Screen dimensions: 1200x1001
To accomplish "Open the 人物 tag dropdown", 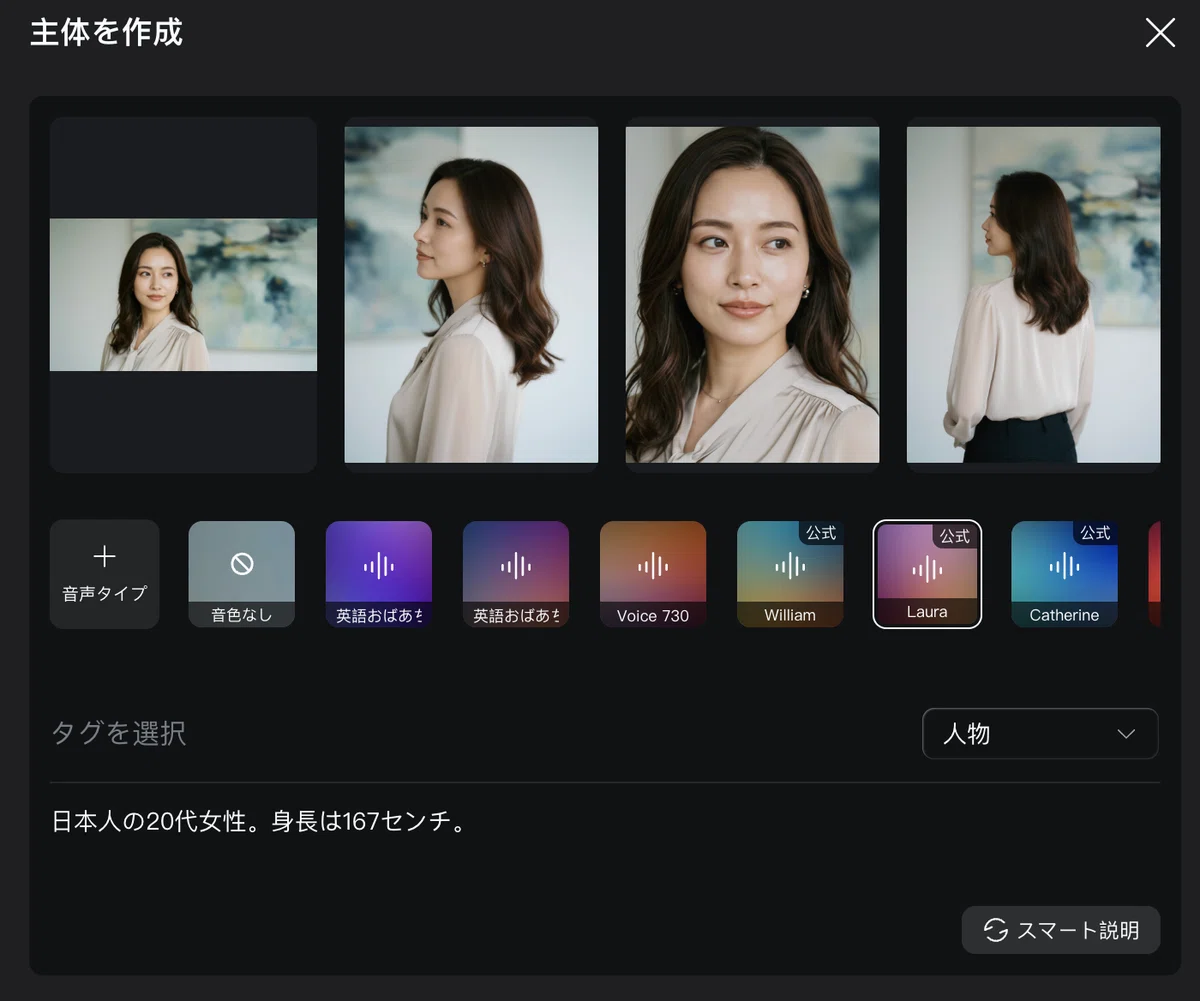I will point(1040,734).
